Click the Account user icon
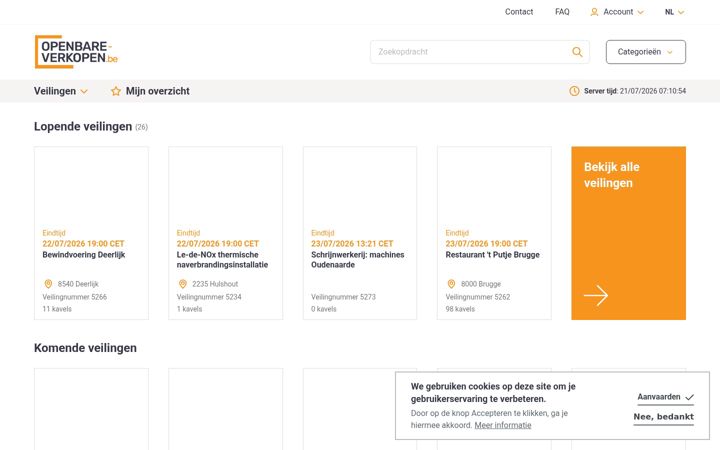Image resolution: width=720 pixels, height=450 pixels. pos(594,12)
